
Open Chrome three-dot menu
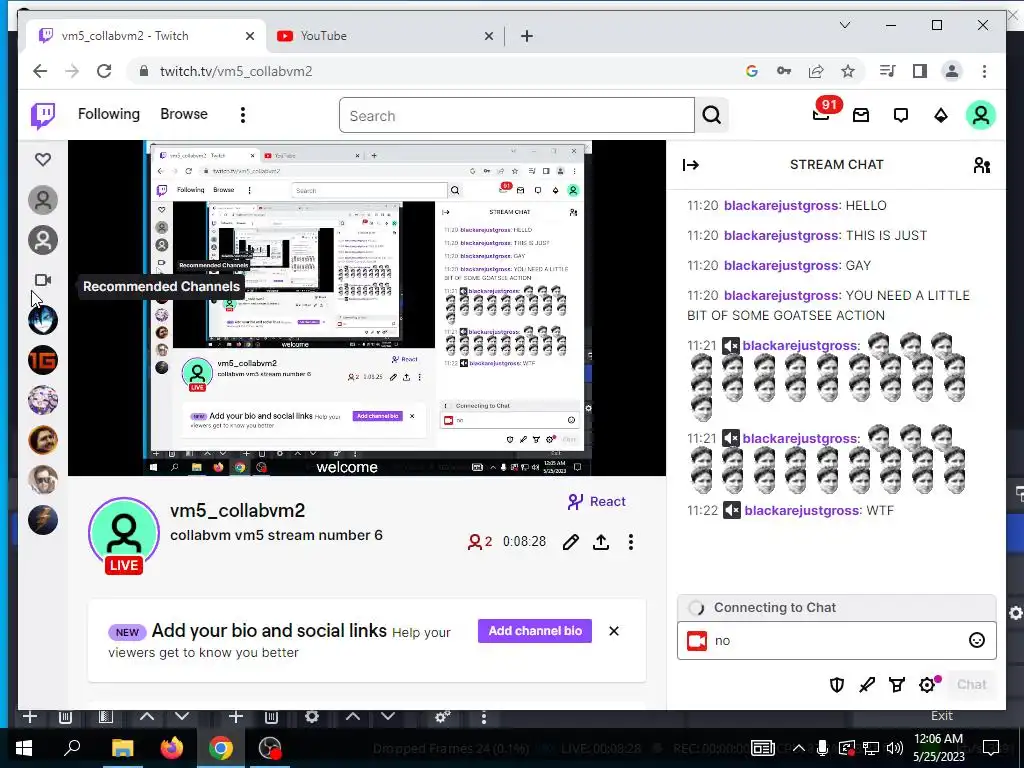(x=984, y=71)
